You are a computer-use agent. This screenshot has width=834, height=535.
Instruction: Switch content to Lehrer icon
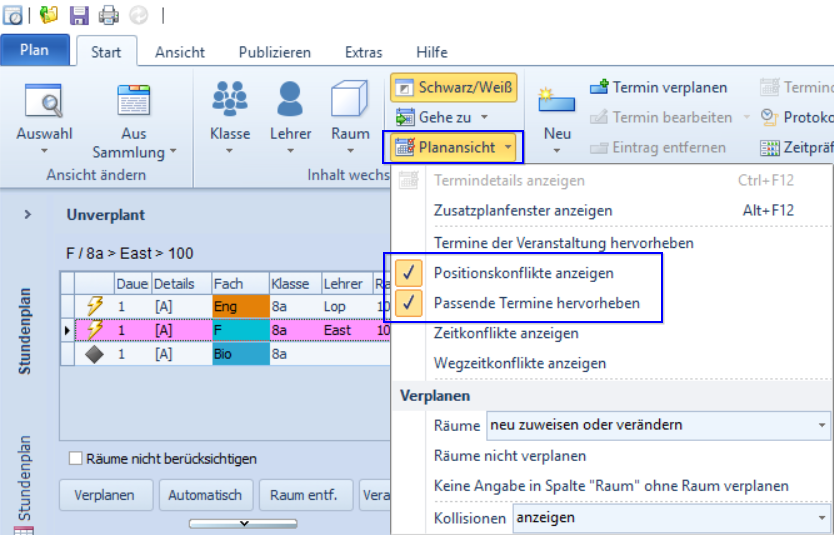(x=290, y=99)
